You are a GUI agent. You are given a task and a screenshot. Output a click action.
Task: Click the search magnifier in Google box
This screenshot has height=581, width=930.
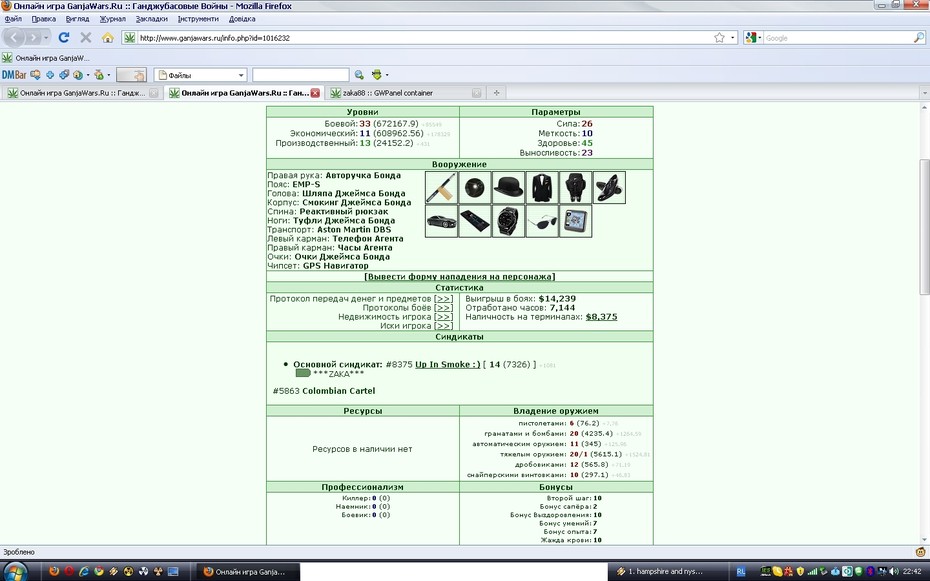pyautogui.click(x=918, y=37)
